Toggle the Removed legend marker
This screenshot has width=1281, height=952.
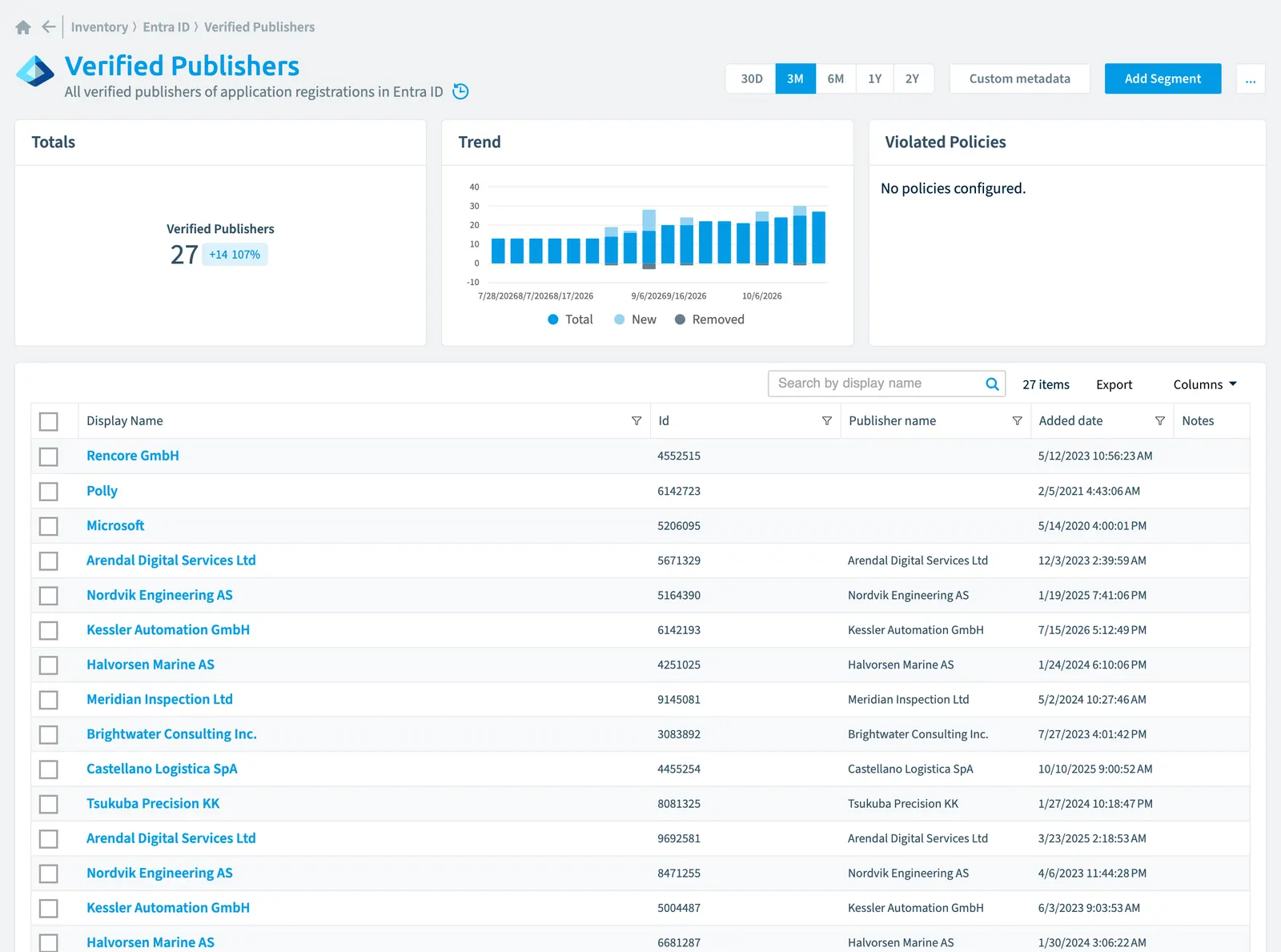click(680, 319)
